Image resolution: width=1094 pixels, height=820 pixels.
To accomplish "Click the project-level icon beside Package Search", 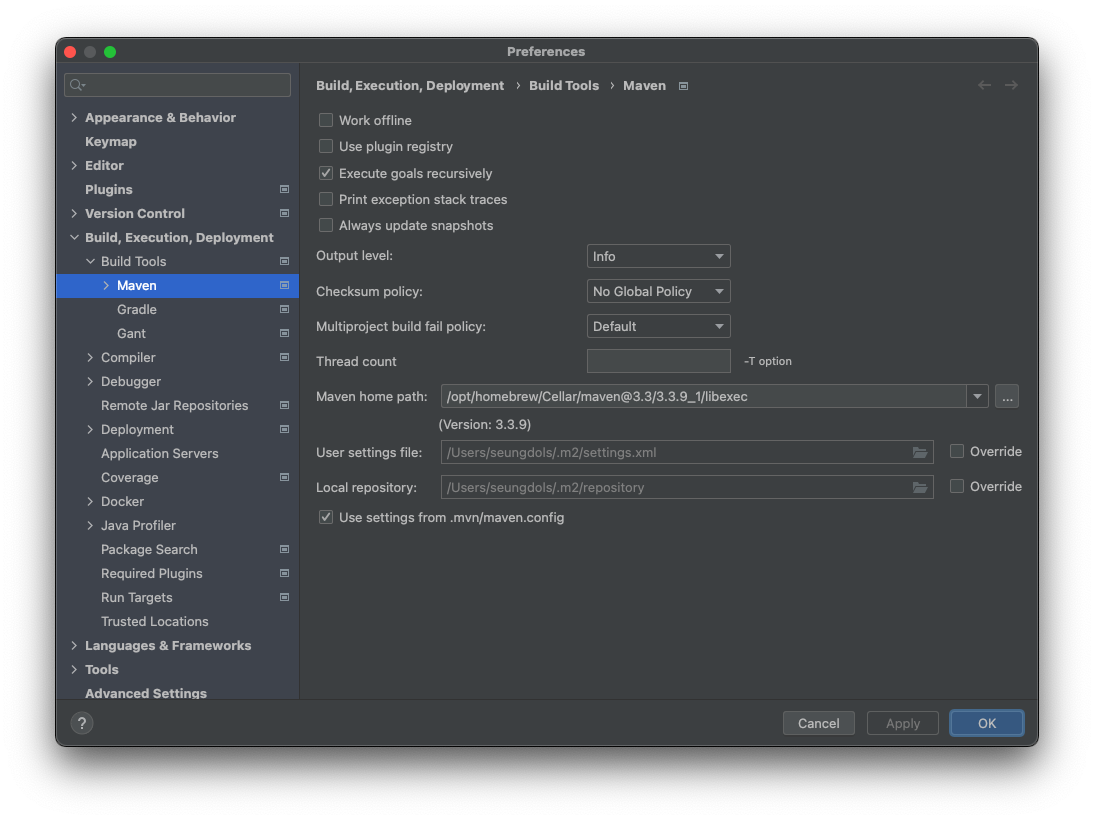I will (x=285, y=549).
